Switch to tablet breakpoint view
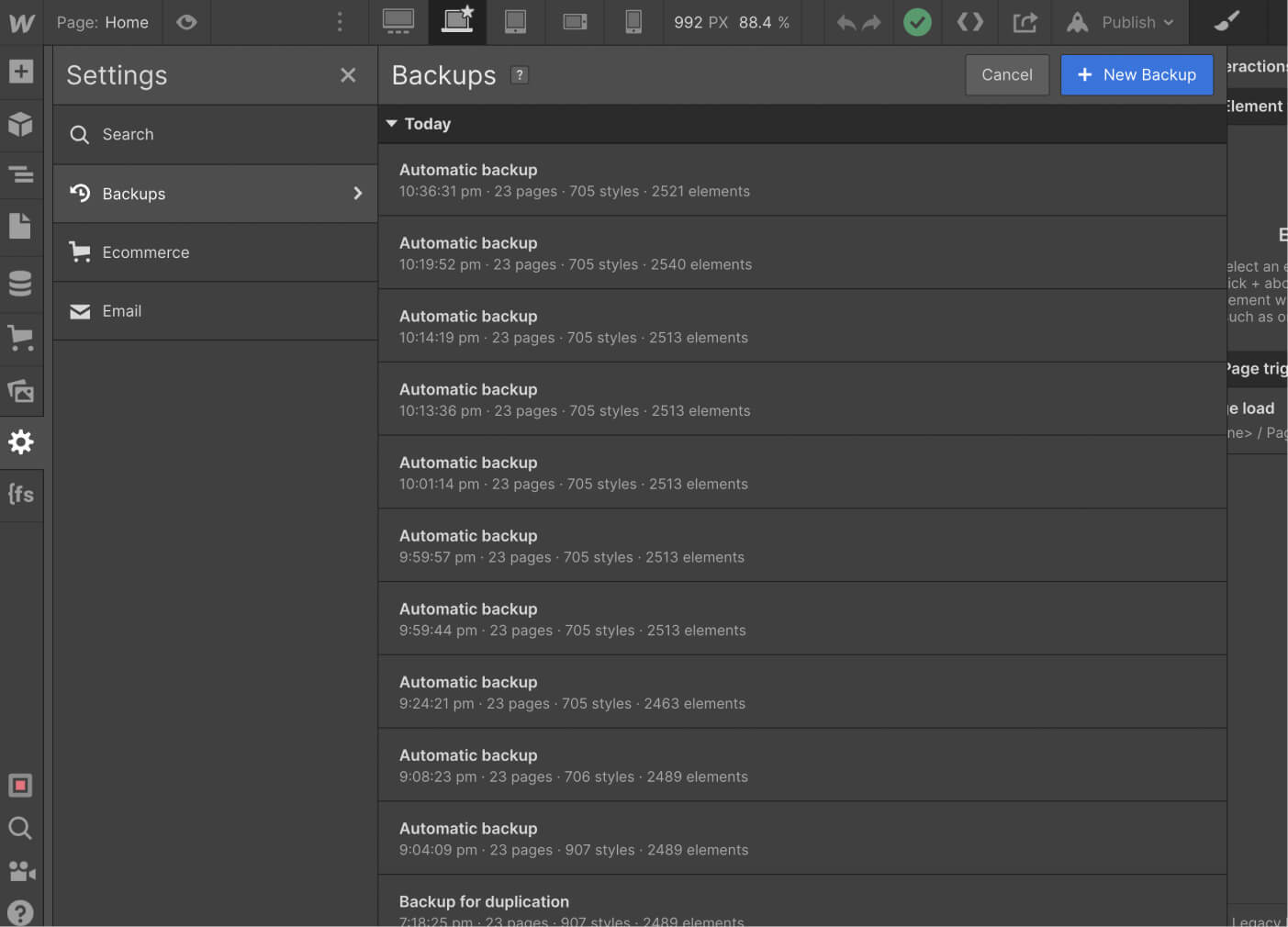 tap(515, 22)
